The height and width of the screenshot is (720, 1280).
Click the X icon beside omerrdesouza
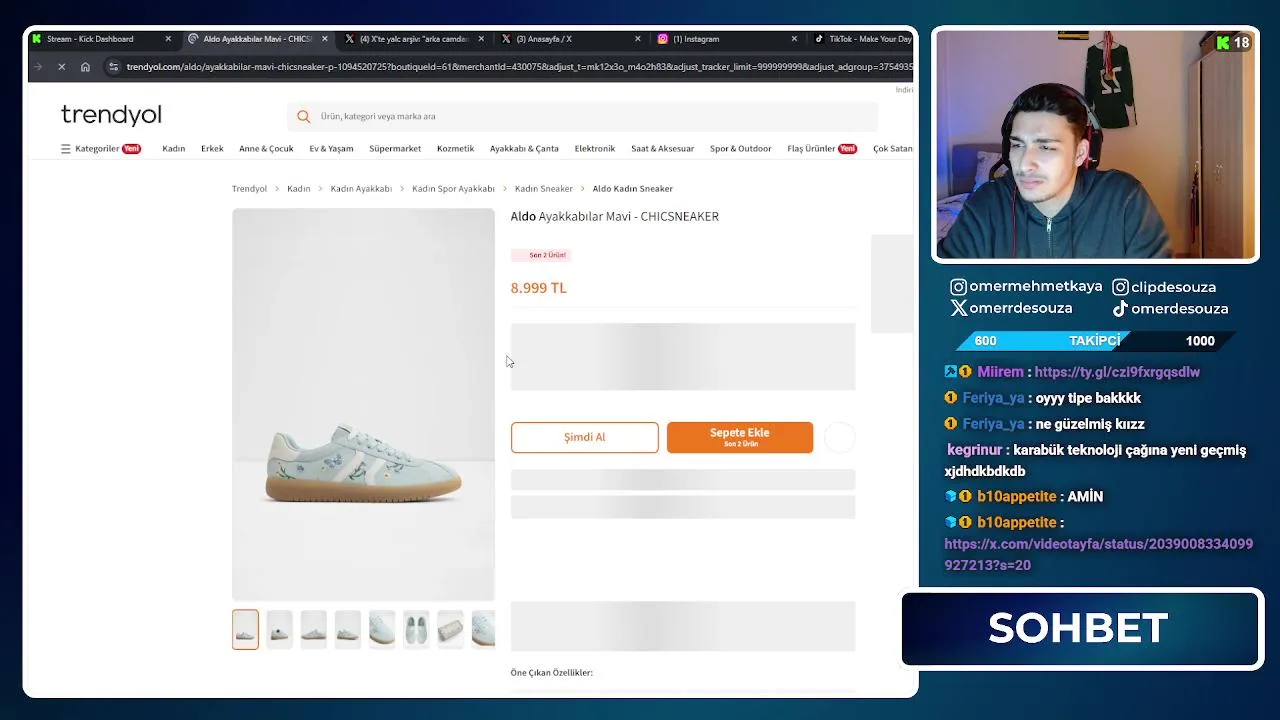coord(958,309)
